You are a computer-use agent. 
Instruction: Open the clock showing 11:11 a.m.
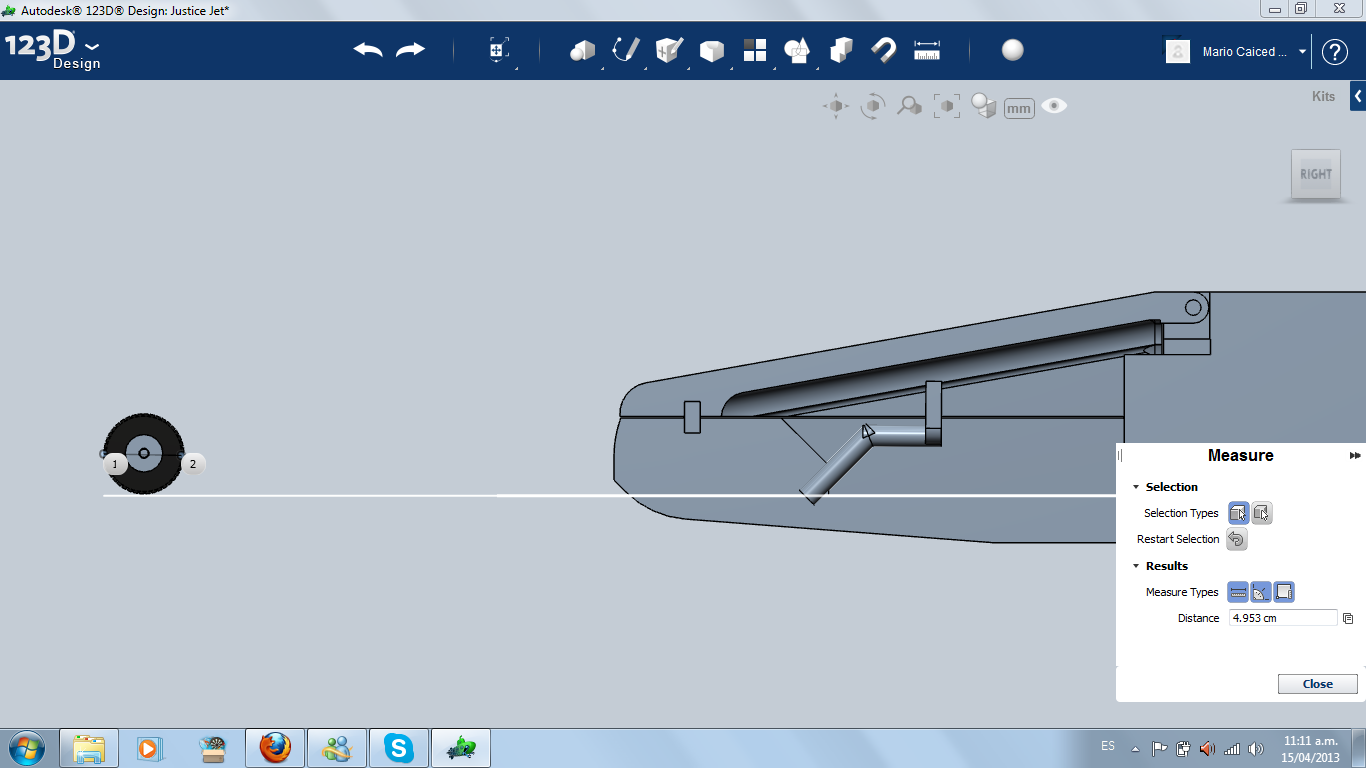click(x=1310, y=748)
